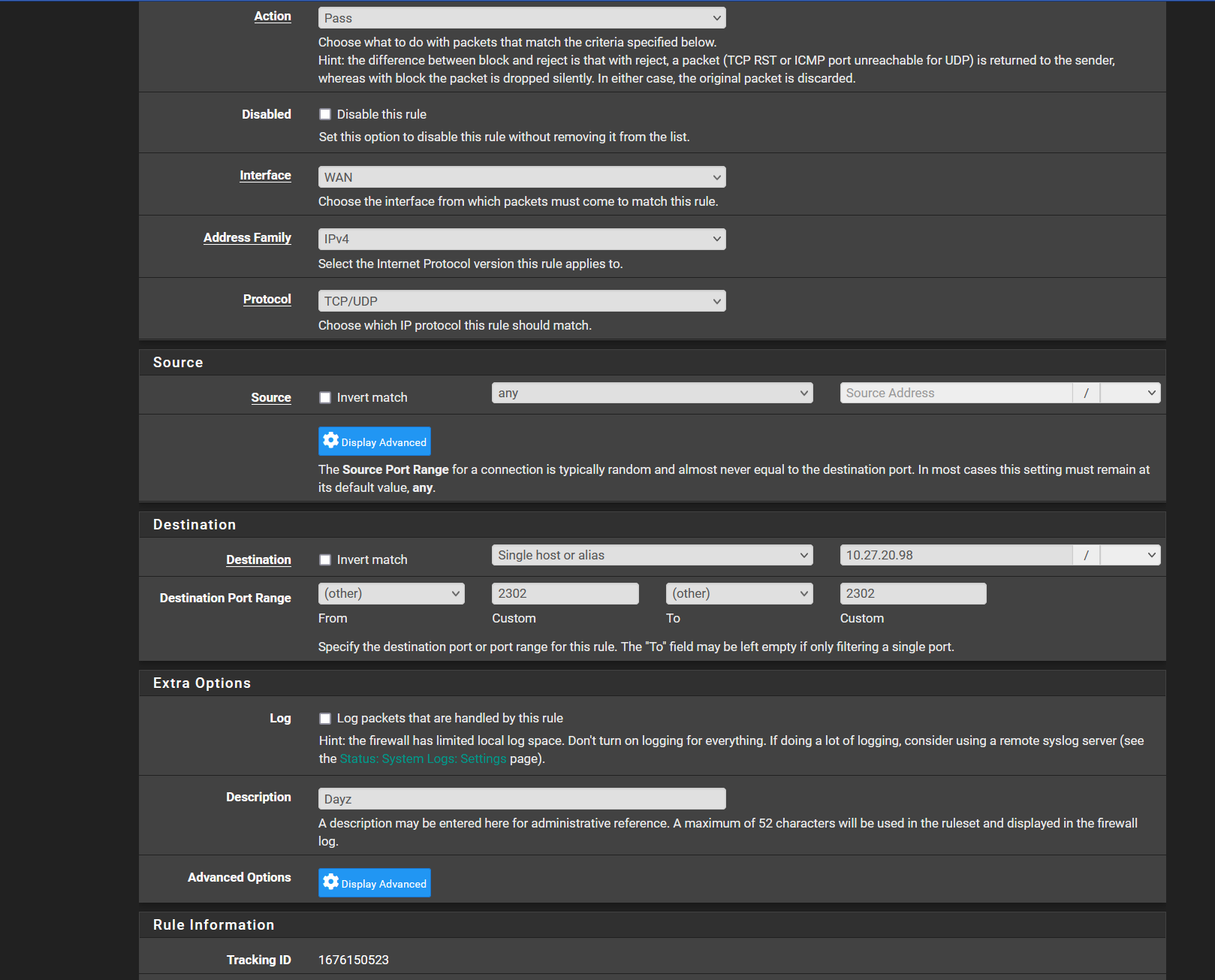Open the Destination address subnet mask dropdown
The image size is (1215, 980).
(1130, 555)
